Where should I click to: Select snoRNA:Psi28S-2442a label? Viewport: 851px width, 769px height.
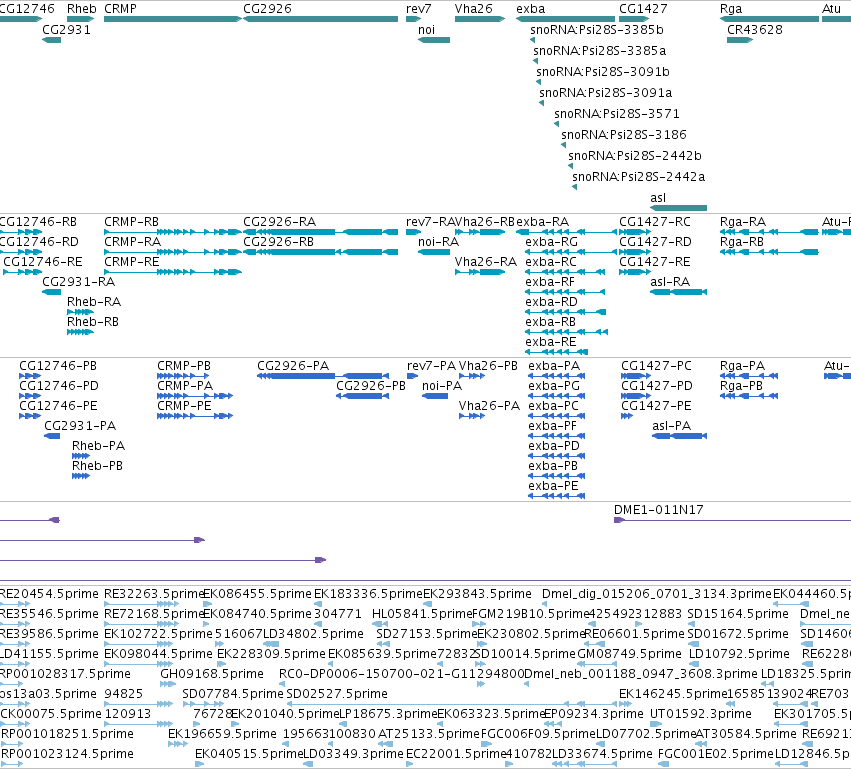pos(638,177)
